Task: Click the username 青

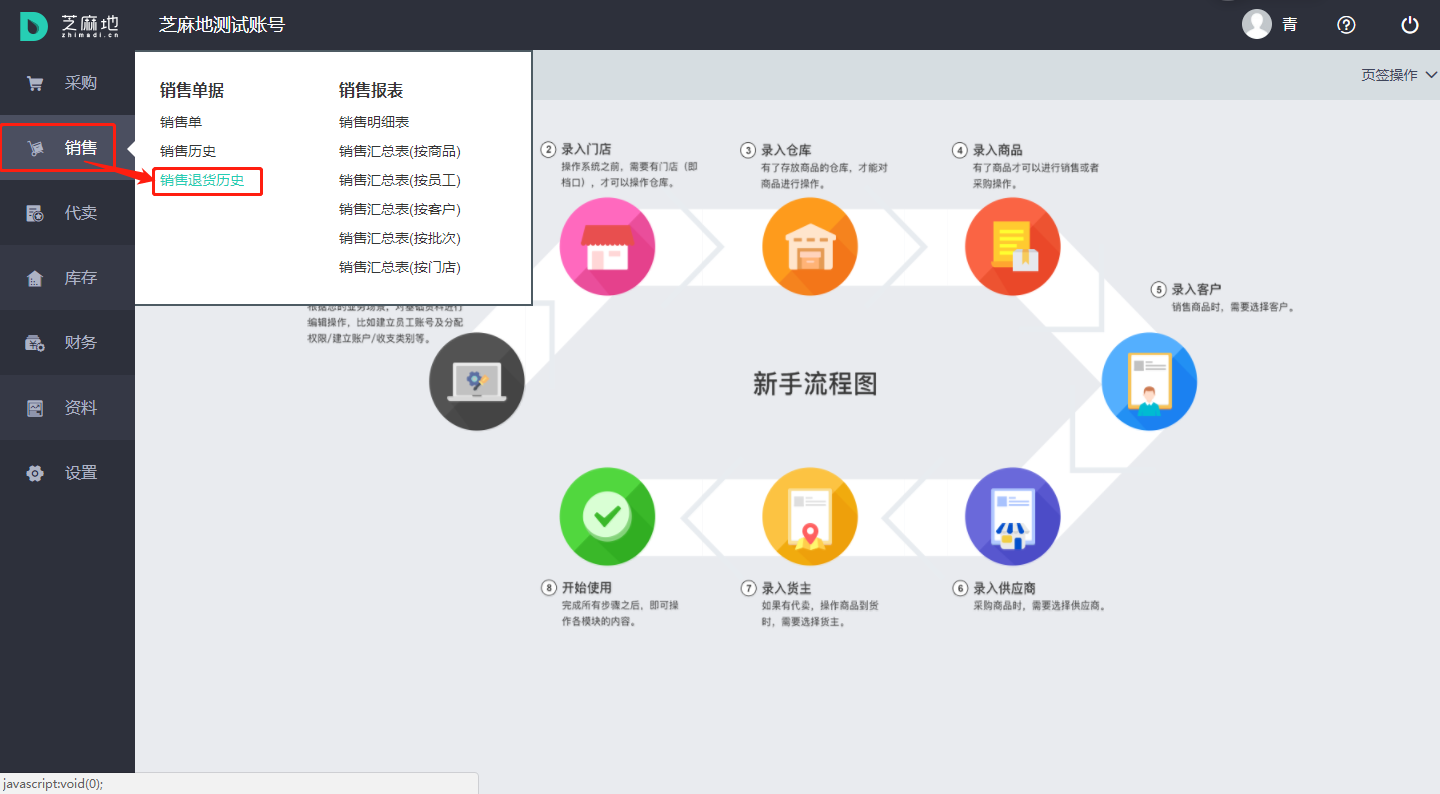Action: [1290, 25]
